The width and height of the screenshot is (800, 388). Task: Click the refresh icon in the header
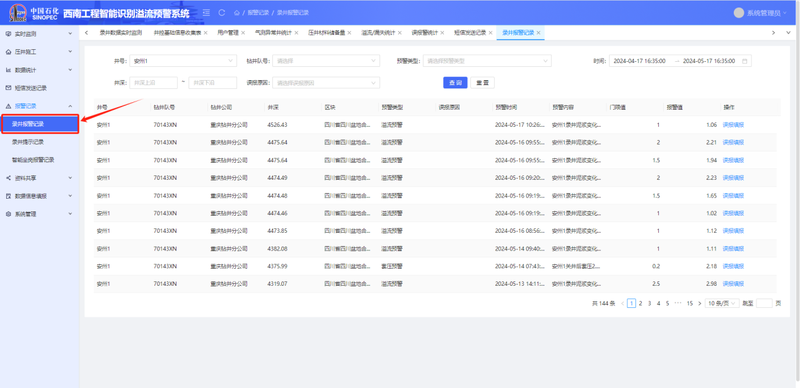click(221, 12)
